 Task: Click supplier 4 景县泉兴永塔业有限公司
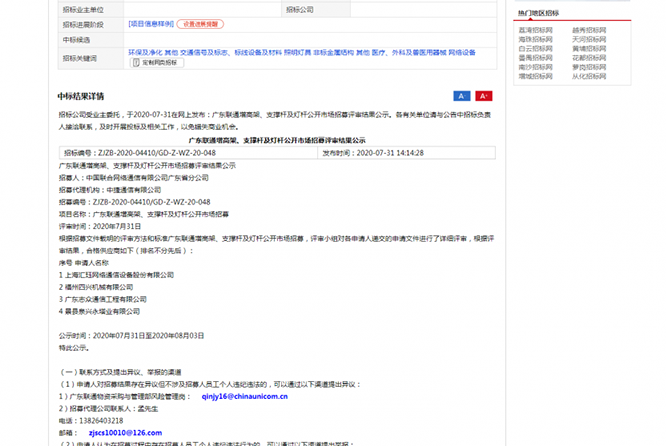coord(99,311)
